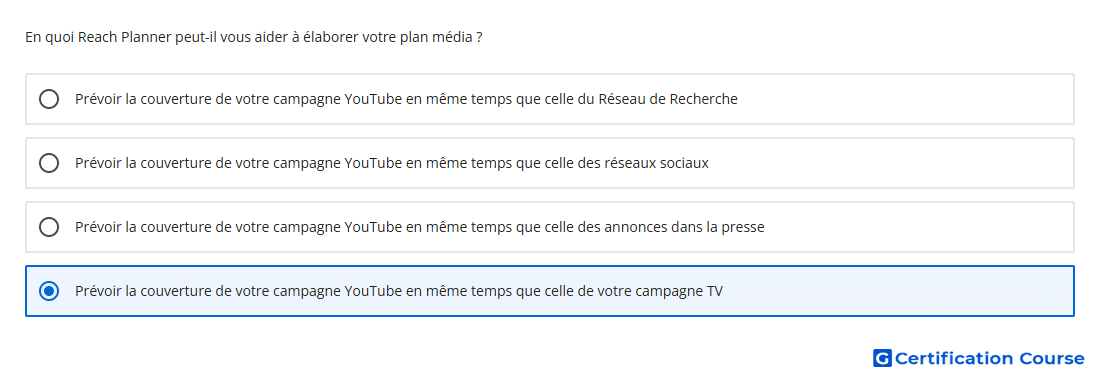This screenshot has width=1100, height=377.
Task: Open the Certification Course link text
Action: (989, 358)
